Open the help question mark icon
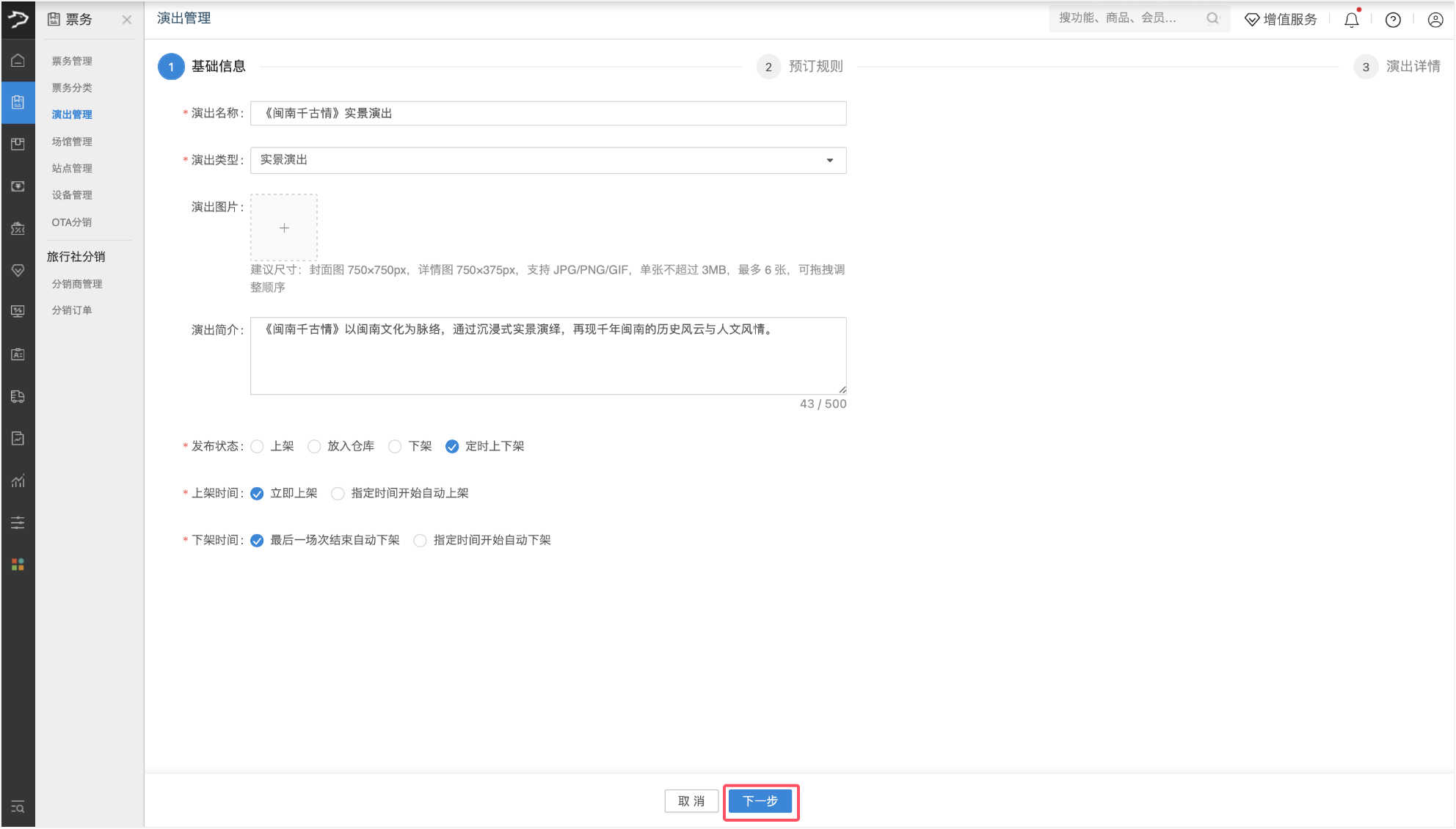Screen dimensions: 1456x829 [1392, 20]
